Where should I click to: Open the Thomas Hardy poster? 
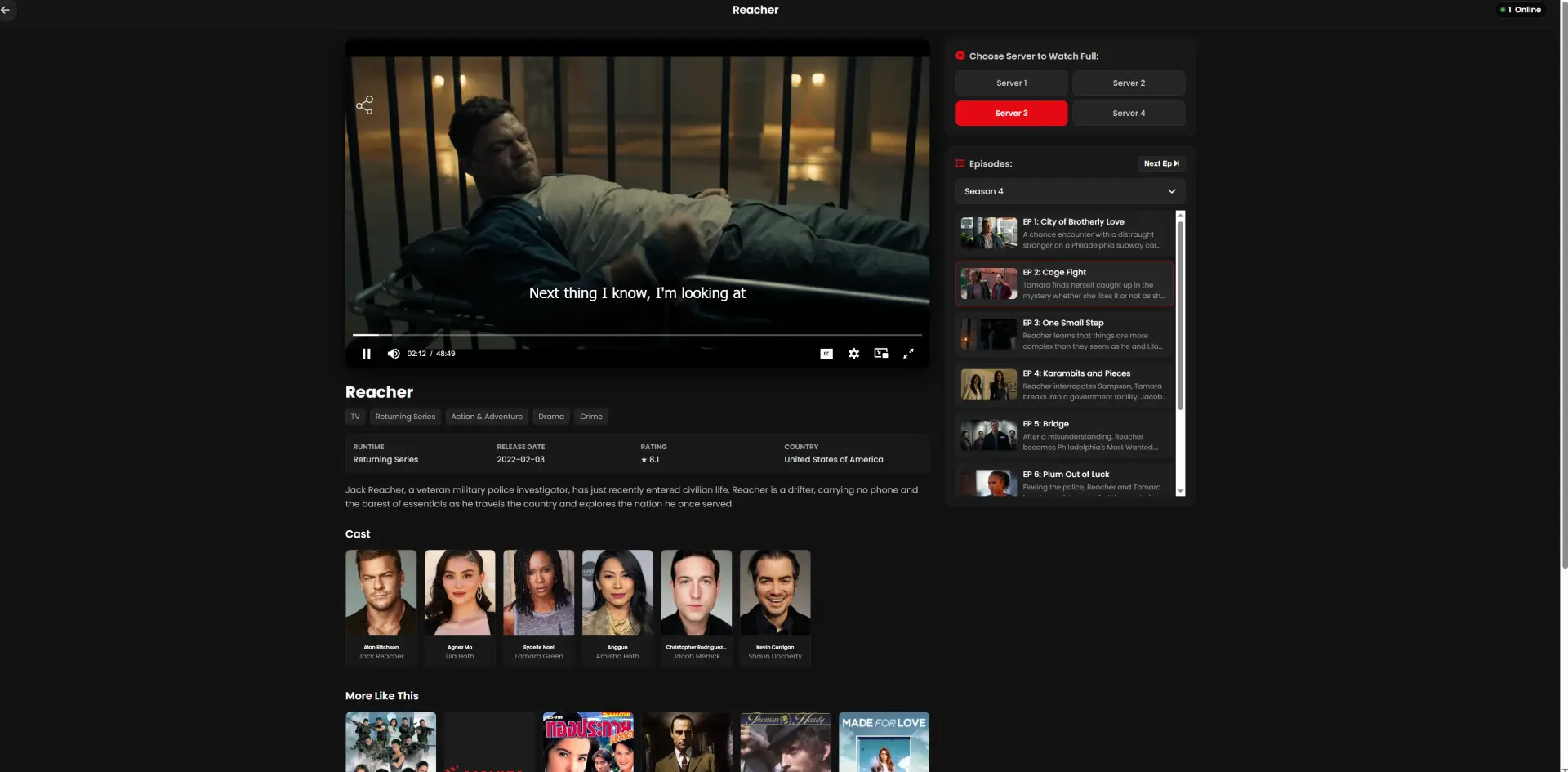click(x=786, y=742)
